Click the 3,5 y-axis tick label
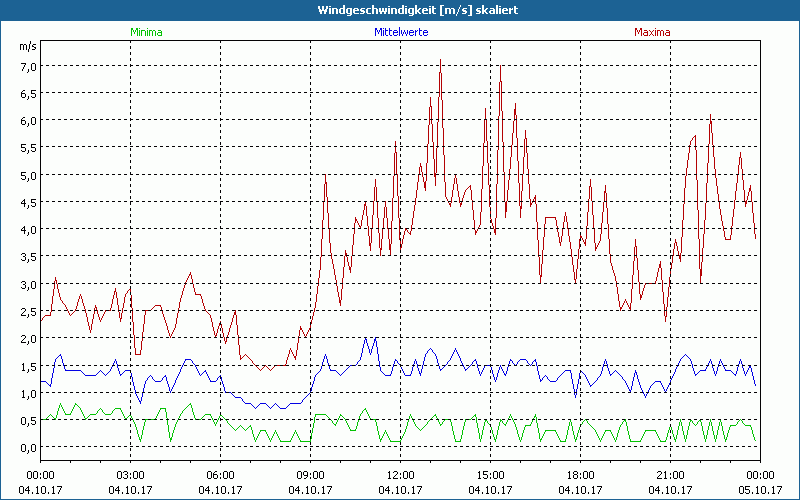The image size is (800, 500). [x=27, y=257]
